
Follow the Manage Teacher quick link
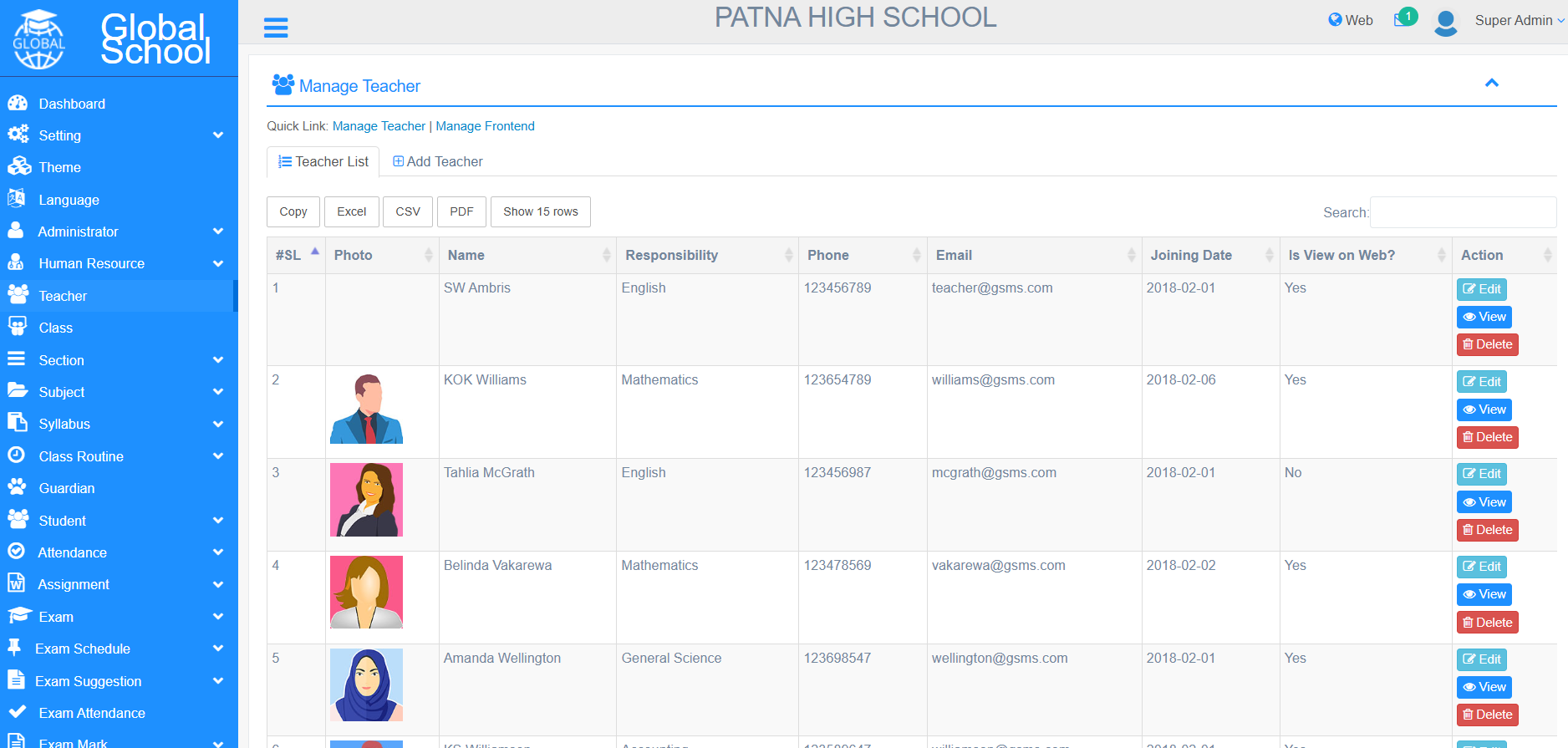pyautogui.click(x=379, y=126)
